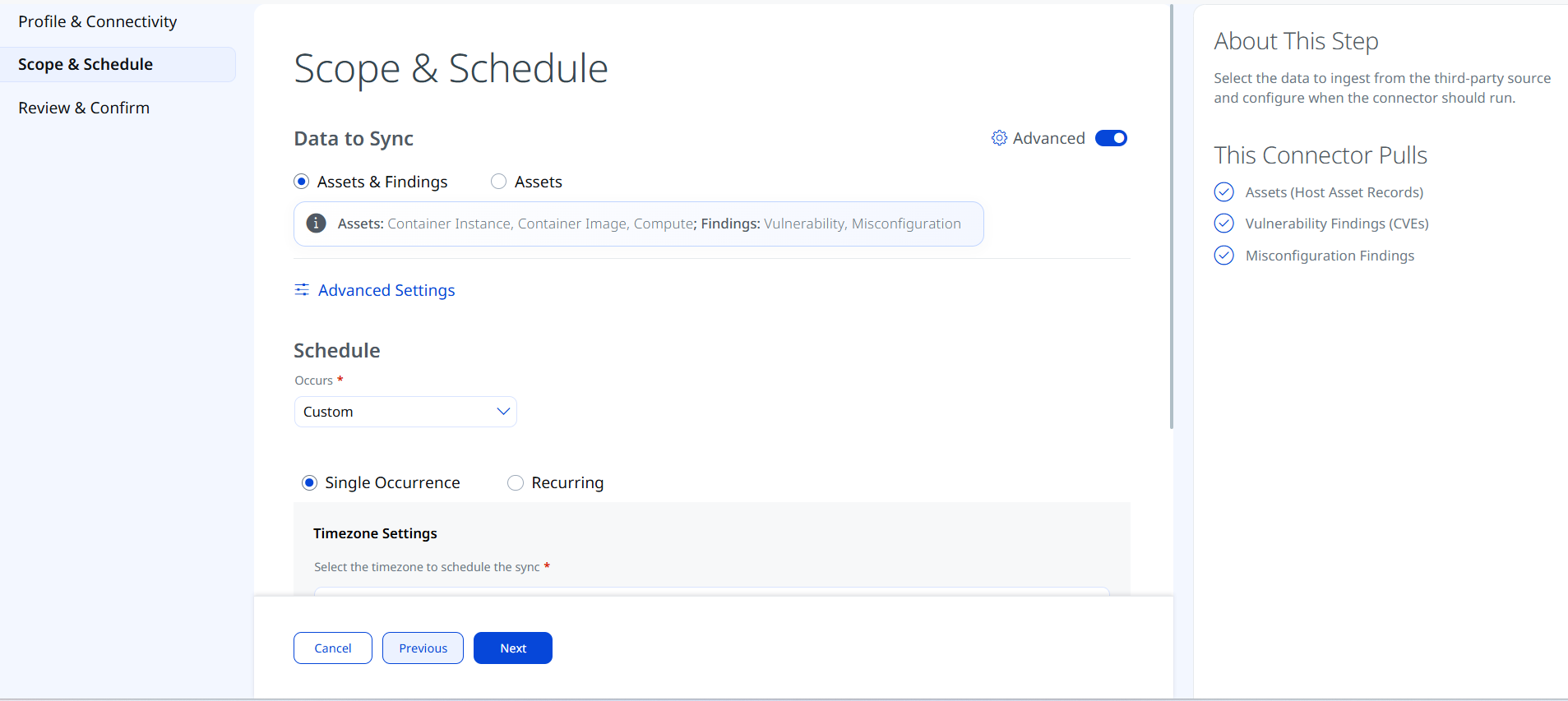Choose the Recurring schedule option
The image size is (1568, 701).
(x=516, y=482)
